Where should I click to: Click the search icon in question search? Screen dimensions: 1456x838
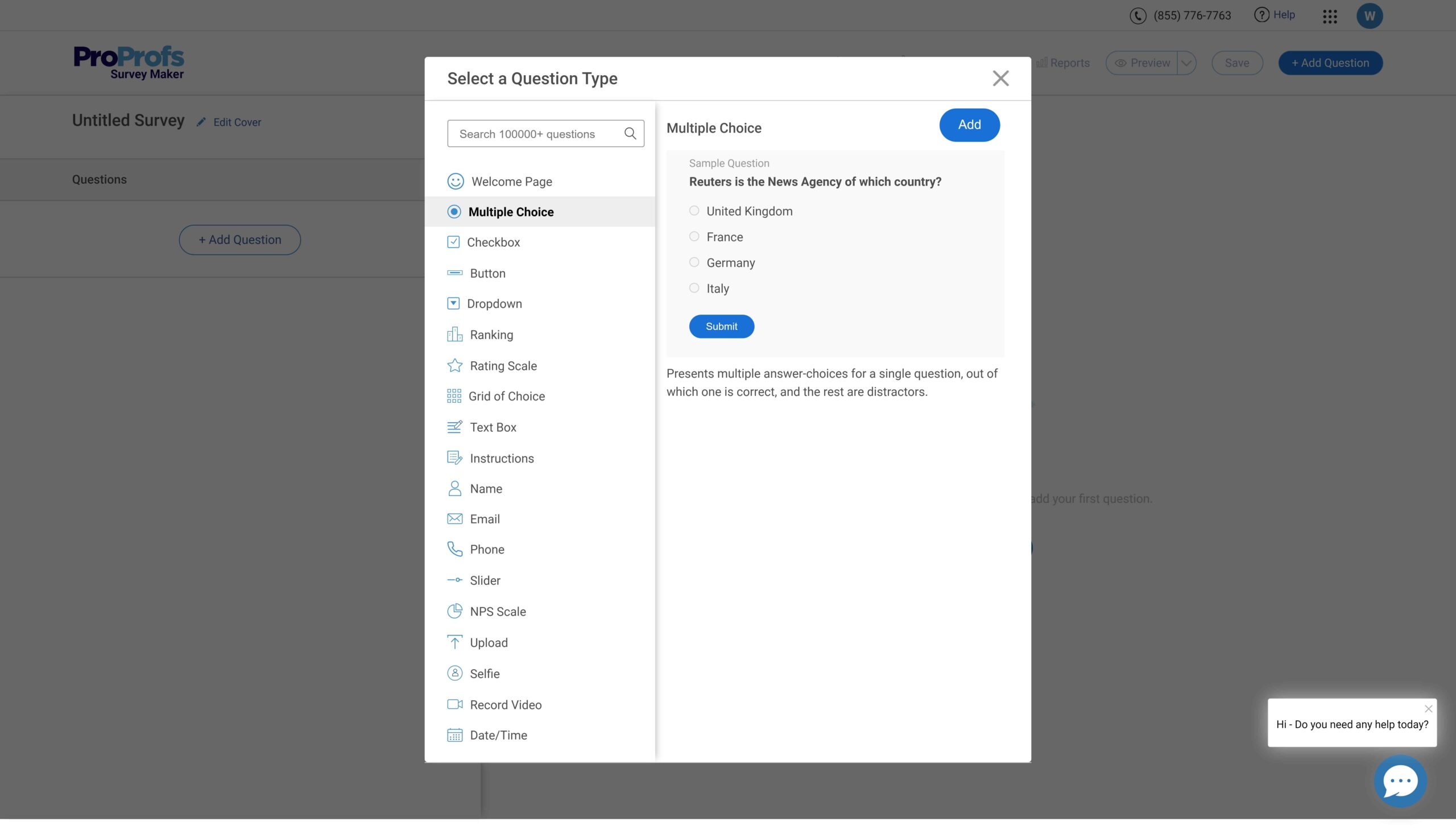tap(631, 132)
